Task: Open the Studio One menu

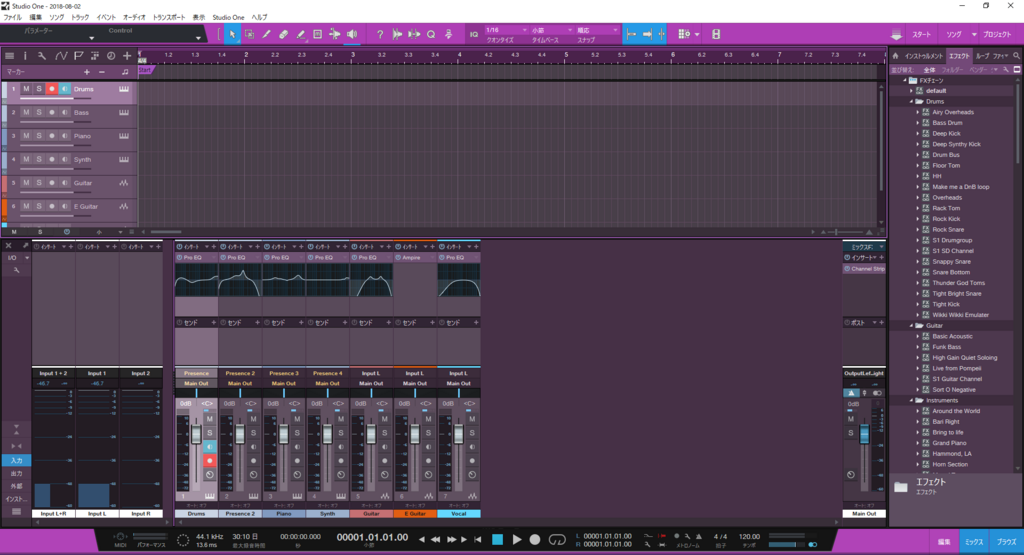Action: [x=229, y=18]
